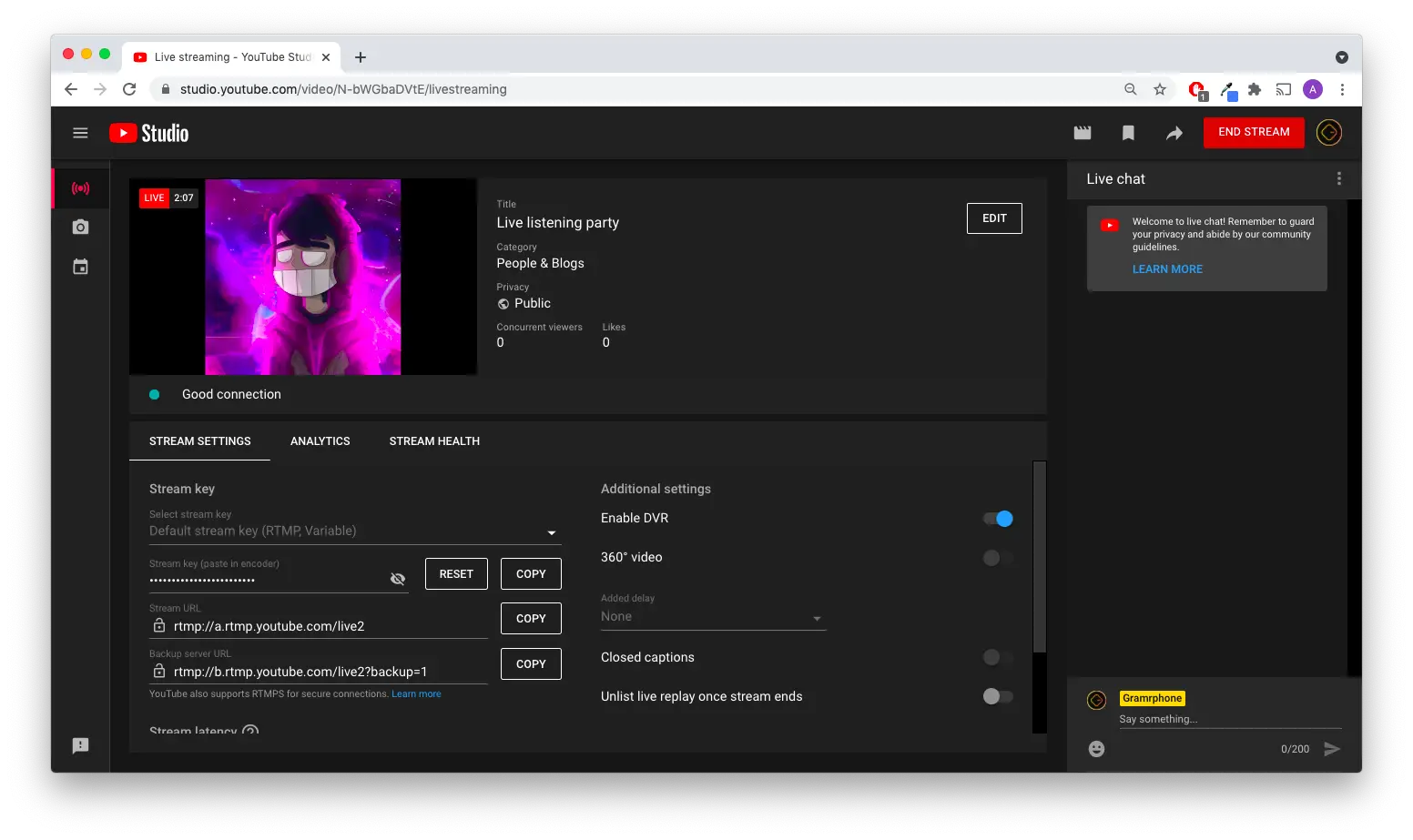This screenshot has height=840, width=1413.
Task: Open the Stream Health tab
Action: (434, 440)
